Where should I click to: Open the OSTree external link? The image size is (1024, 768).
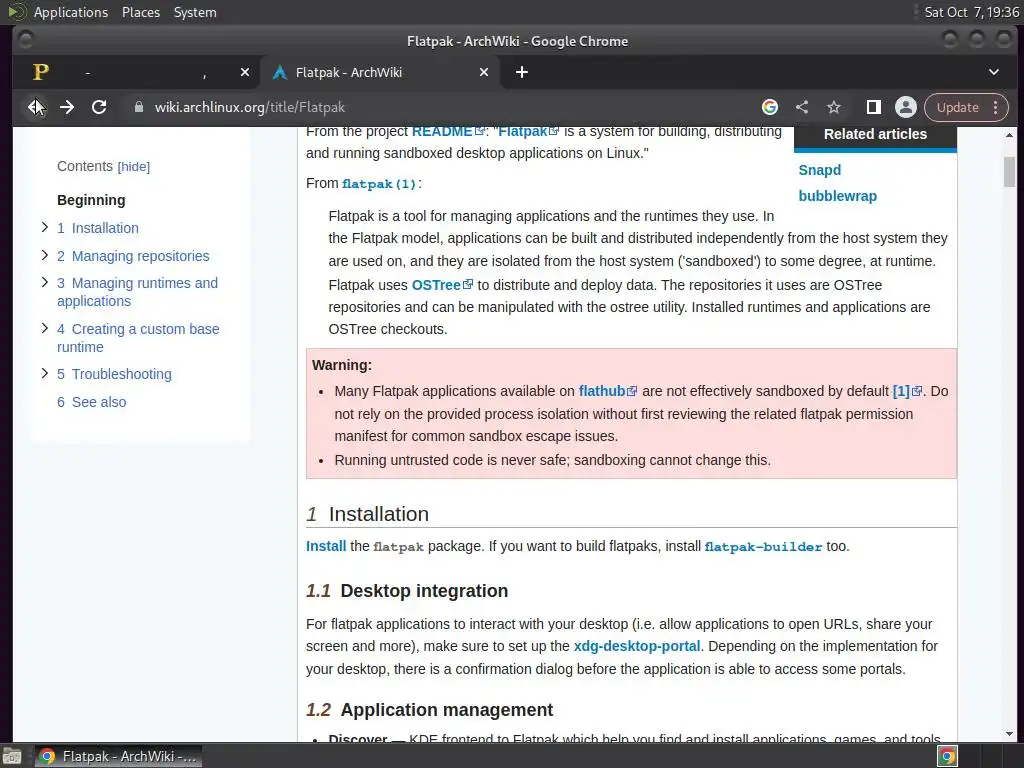tap(442, 285)
